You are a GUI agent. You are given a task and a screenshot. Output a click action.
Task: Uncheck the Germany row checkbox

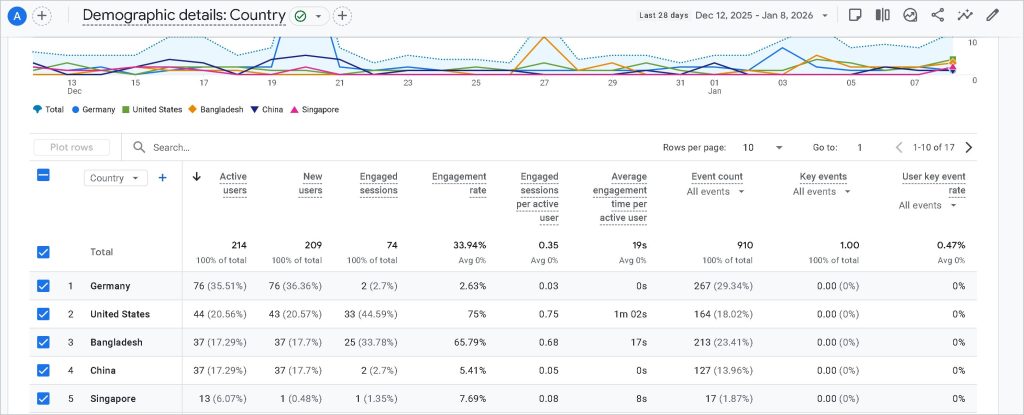tap(43, 286)
